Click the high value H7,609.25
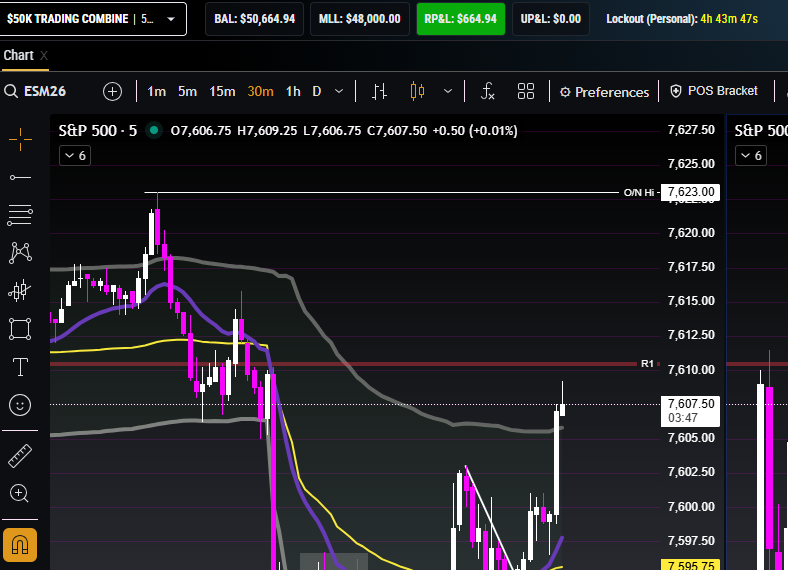 (x=267, y=131)
